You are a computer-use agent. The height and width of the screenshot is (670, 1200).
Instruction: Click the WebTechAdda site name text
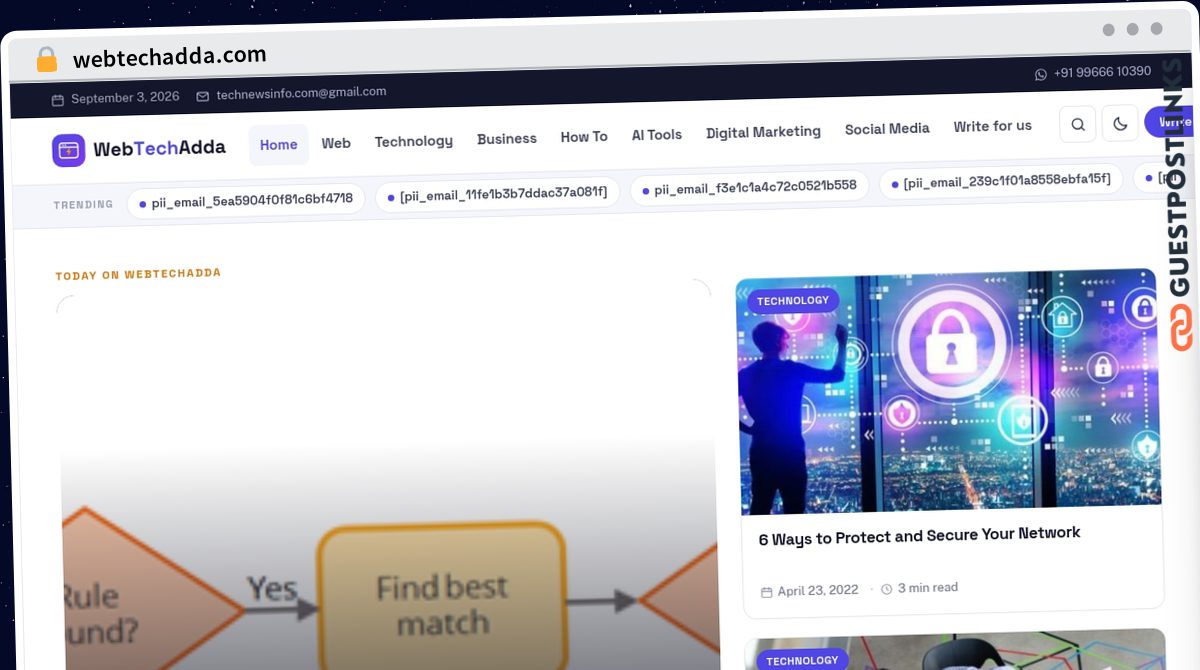(159, 148)
